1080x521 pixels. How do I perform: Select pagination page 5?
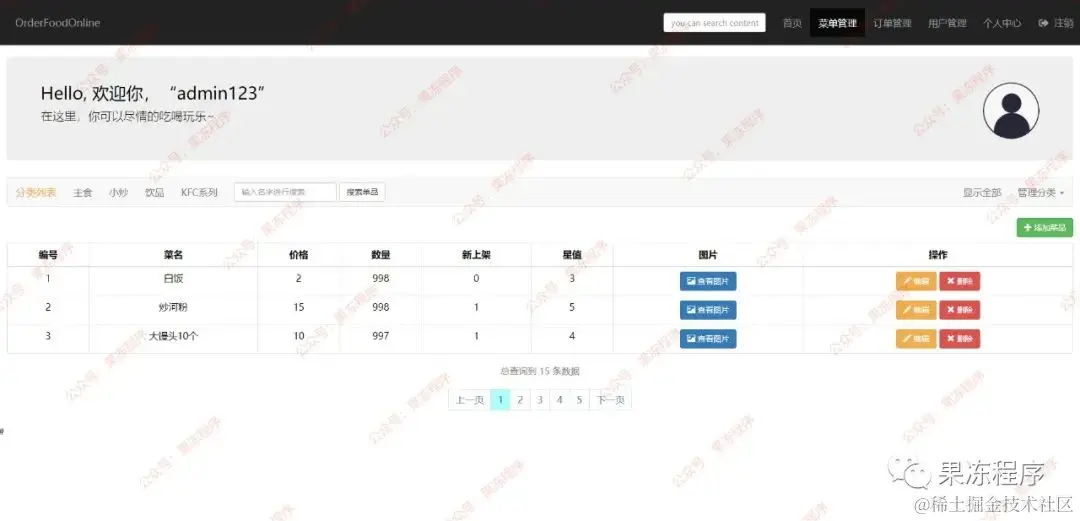point(580,400)
